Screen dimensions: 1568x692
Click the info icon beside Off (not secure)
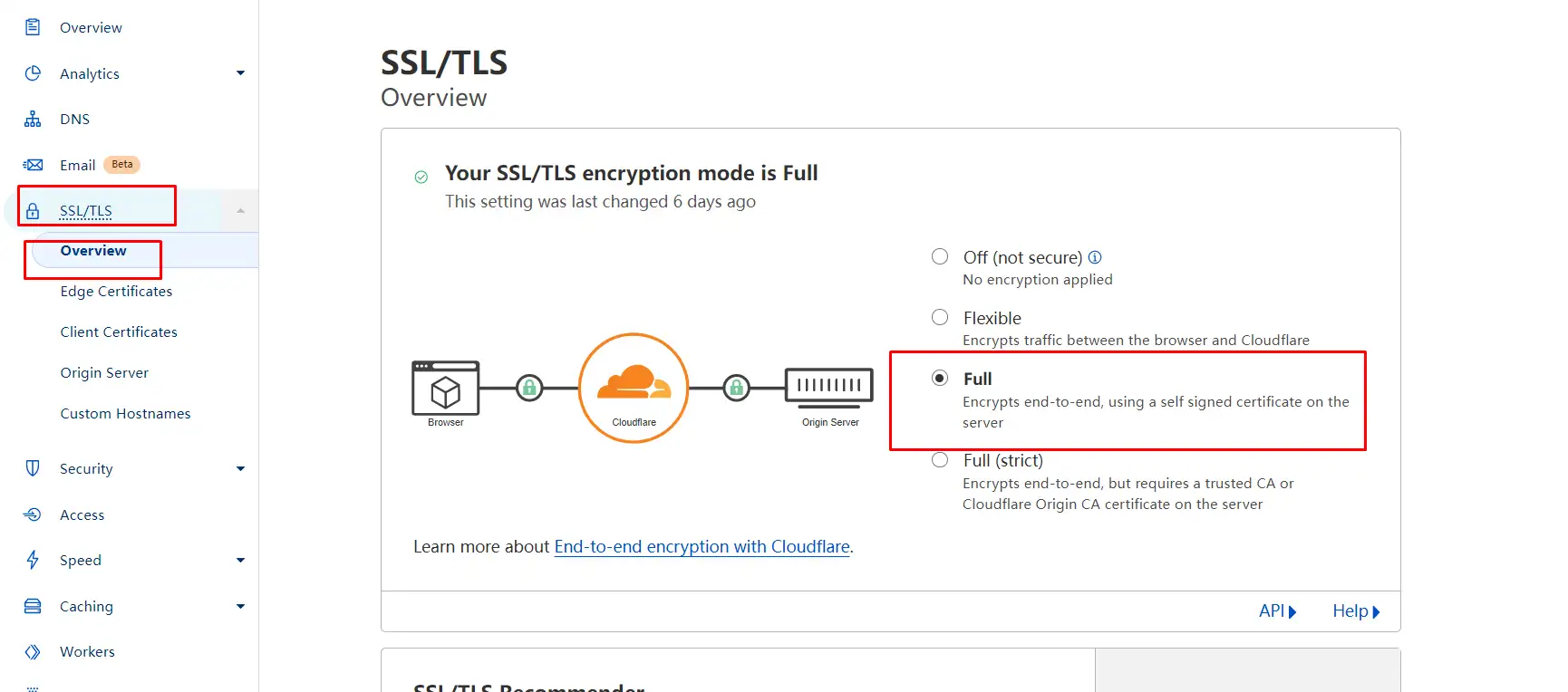pyautogui.click(x=1095, y=257)
